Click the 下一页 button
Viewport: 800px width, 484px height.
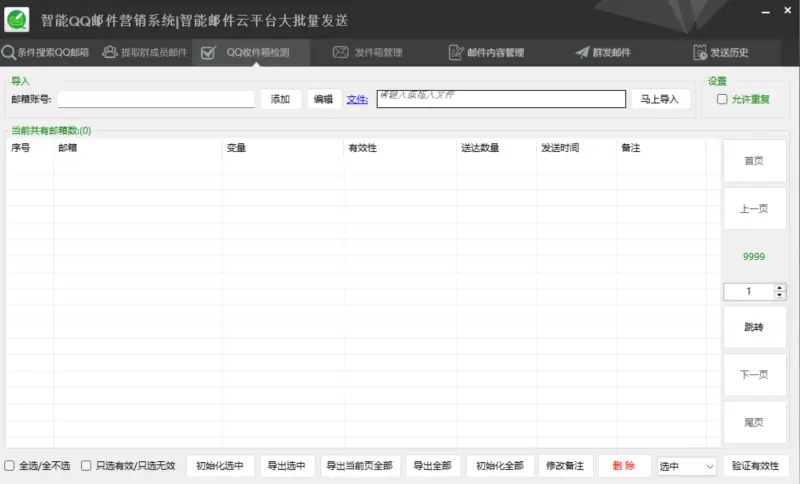[x=754, y=374]
